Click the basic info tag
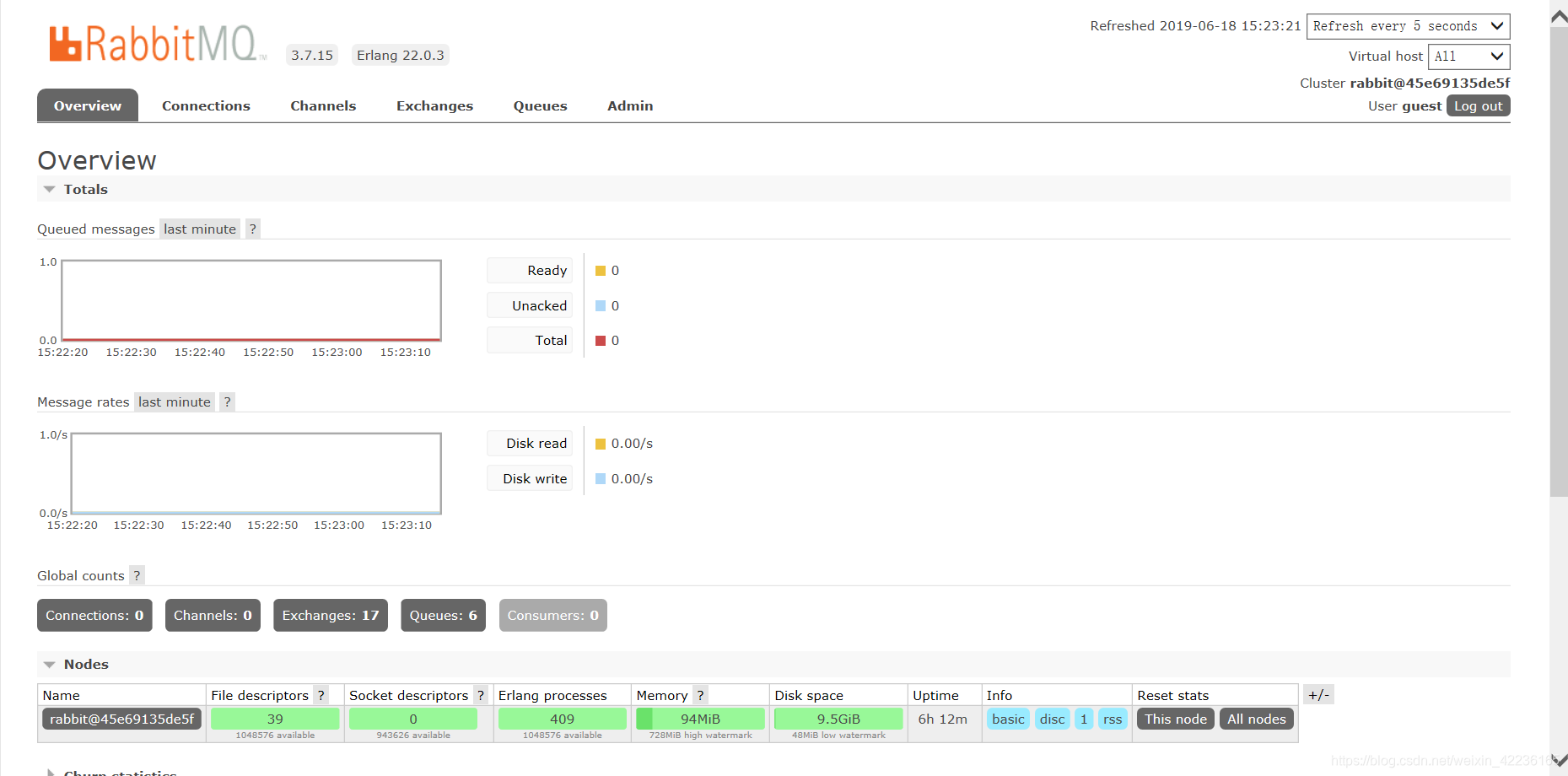This screenshot has width=1568, height=776. (x=1008, y=719)
